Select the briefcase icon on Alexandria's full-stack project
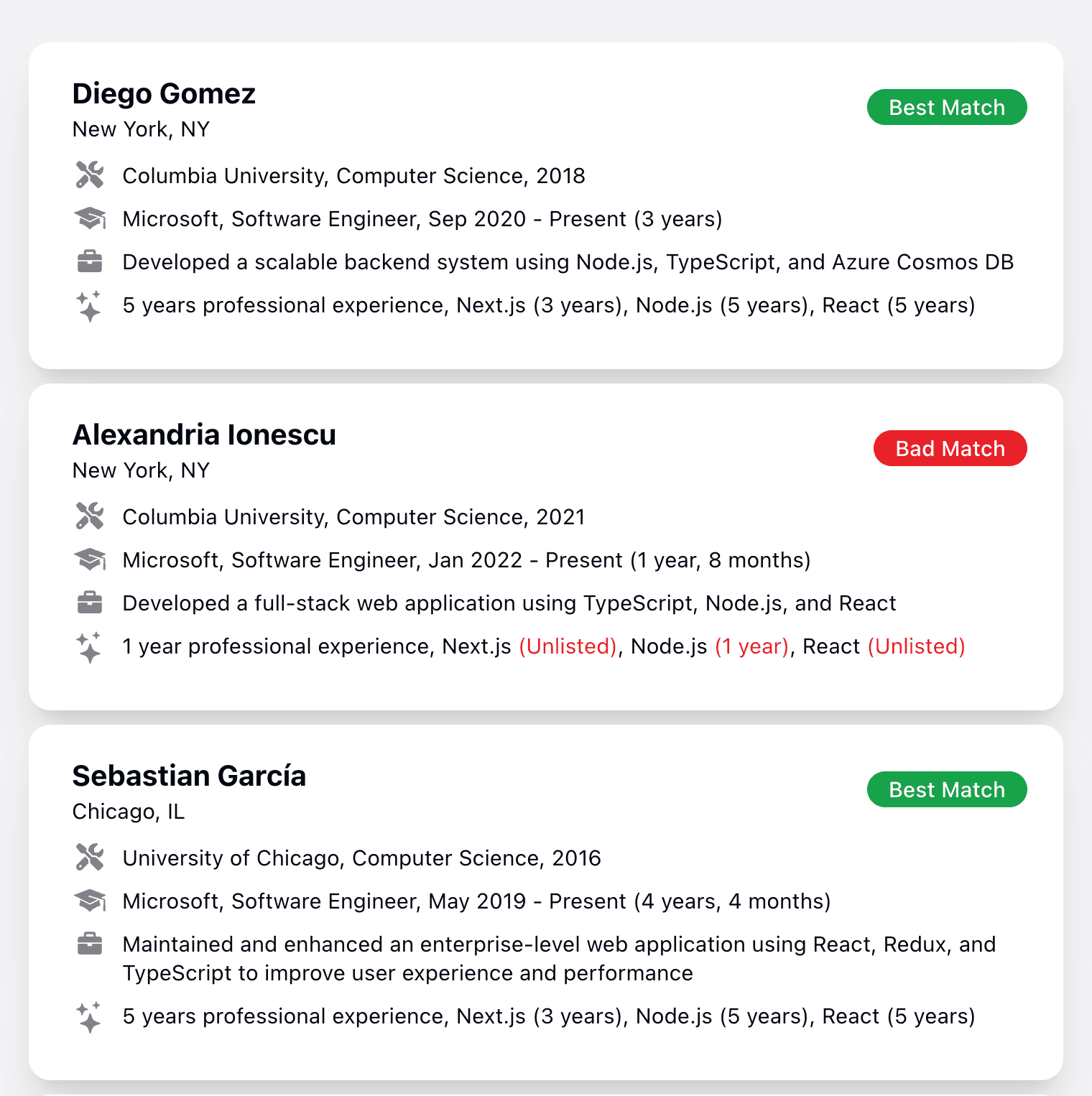This screenshot has width=1092, height=1096. (89, 602)
